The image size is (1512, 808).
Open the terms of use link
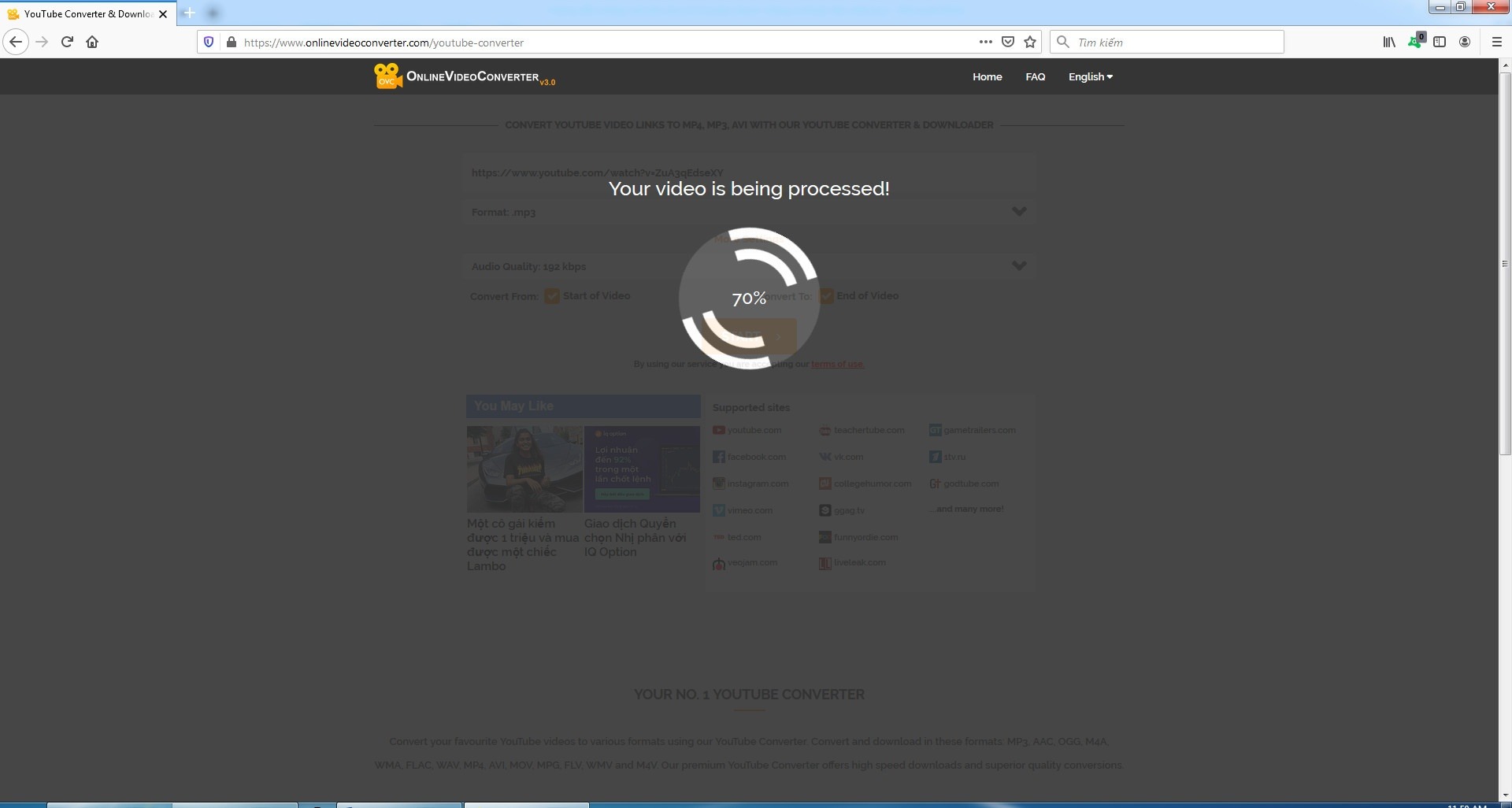(837, 364)
